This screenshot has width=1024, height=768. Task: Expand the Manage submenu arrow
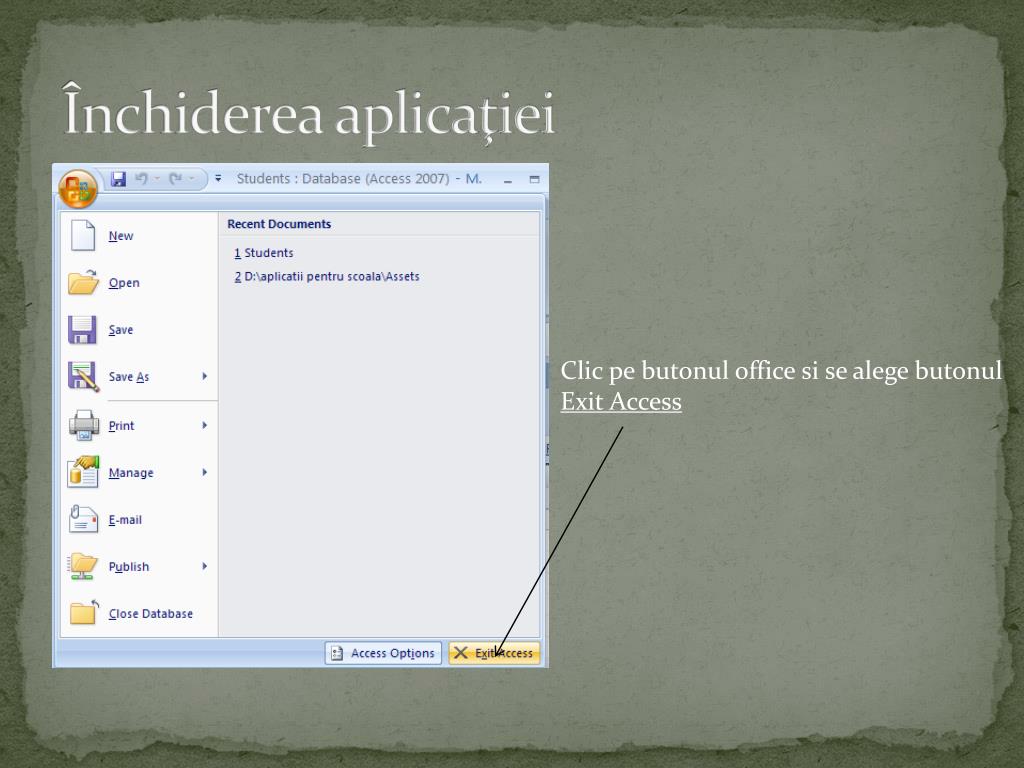204,472
